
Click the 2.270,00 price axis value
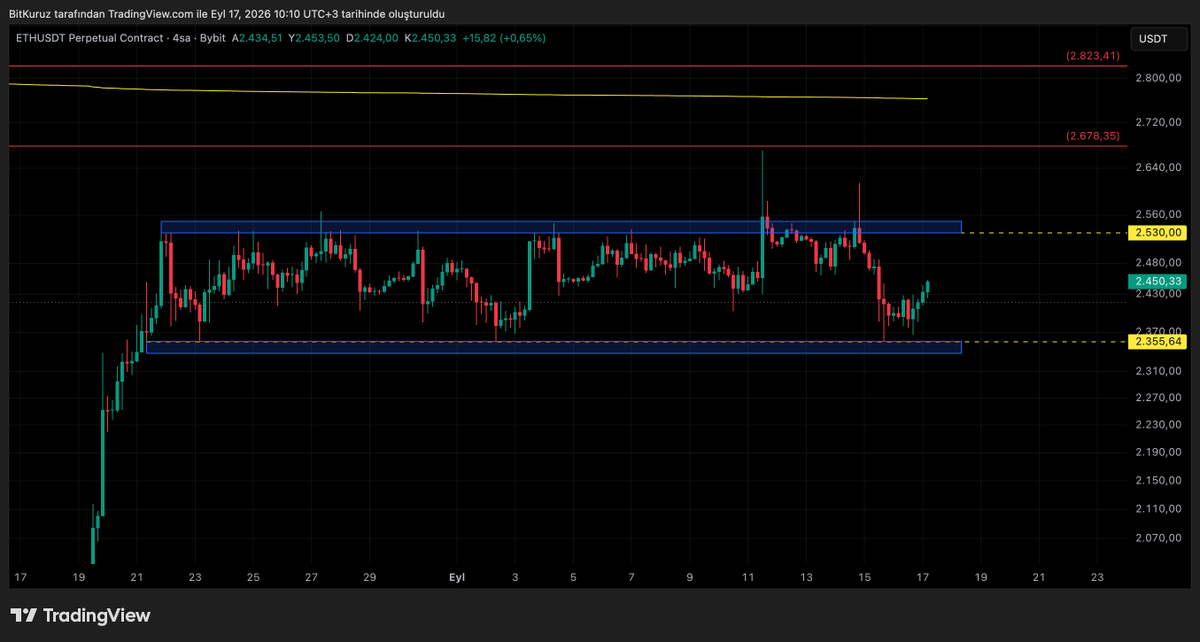coord(1157,397)
